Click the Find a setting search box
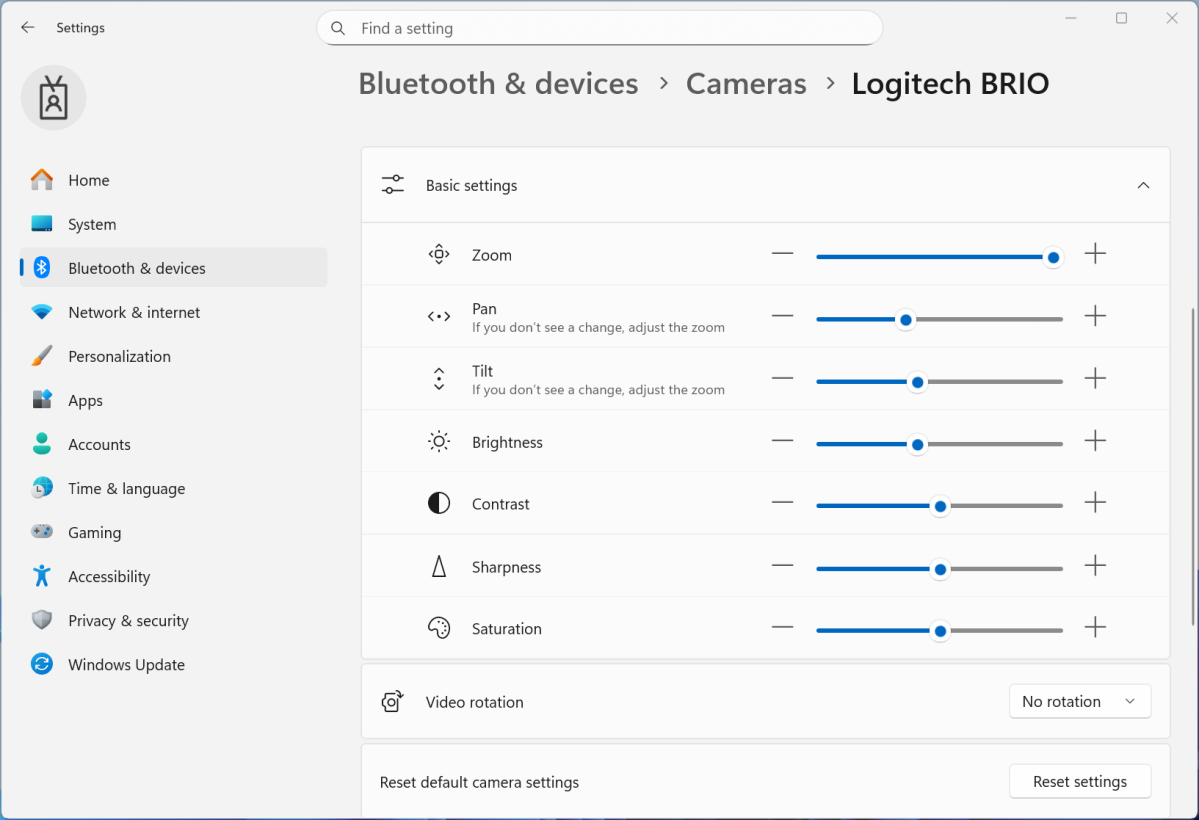Image resolution: width=1199 pixels, height=820 pixels. click(x=600, y=28)
